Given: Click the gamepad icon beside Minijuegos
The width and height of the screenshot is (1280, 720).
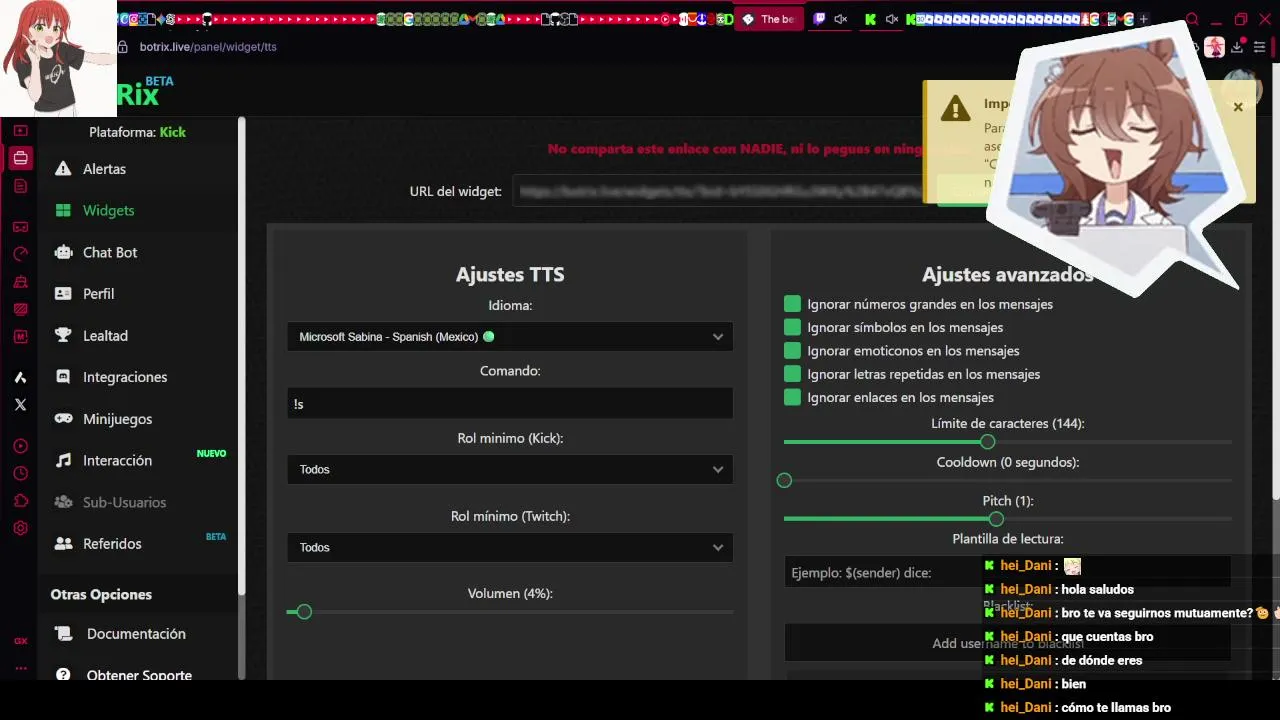Looking at the screenshot, I should (63, 419).
